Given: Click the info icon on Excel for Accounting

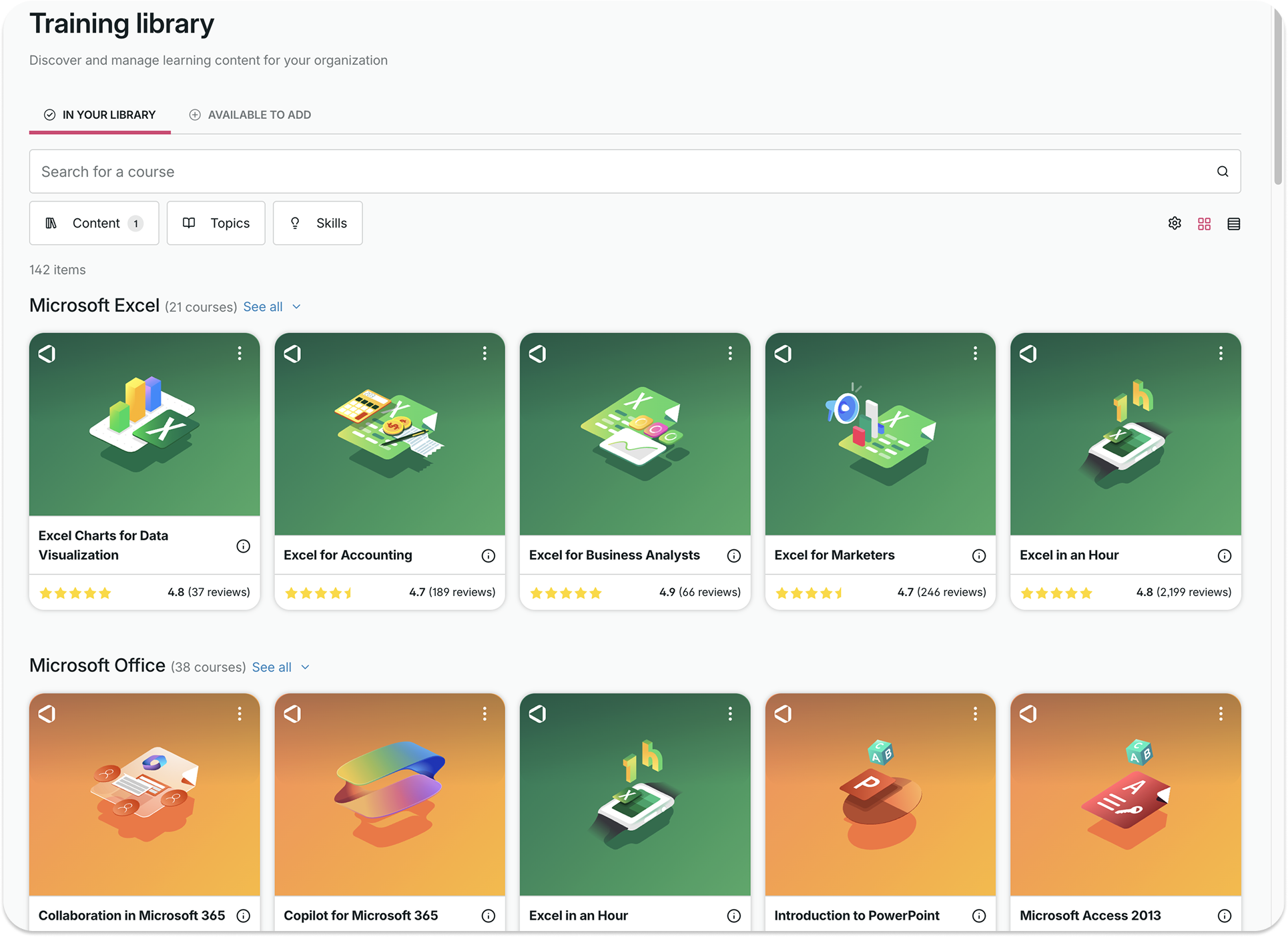Looking at the screenshot, I should 489,555.
